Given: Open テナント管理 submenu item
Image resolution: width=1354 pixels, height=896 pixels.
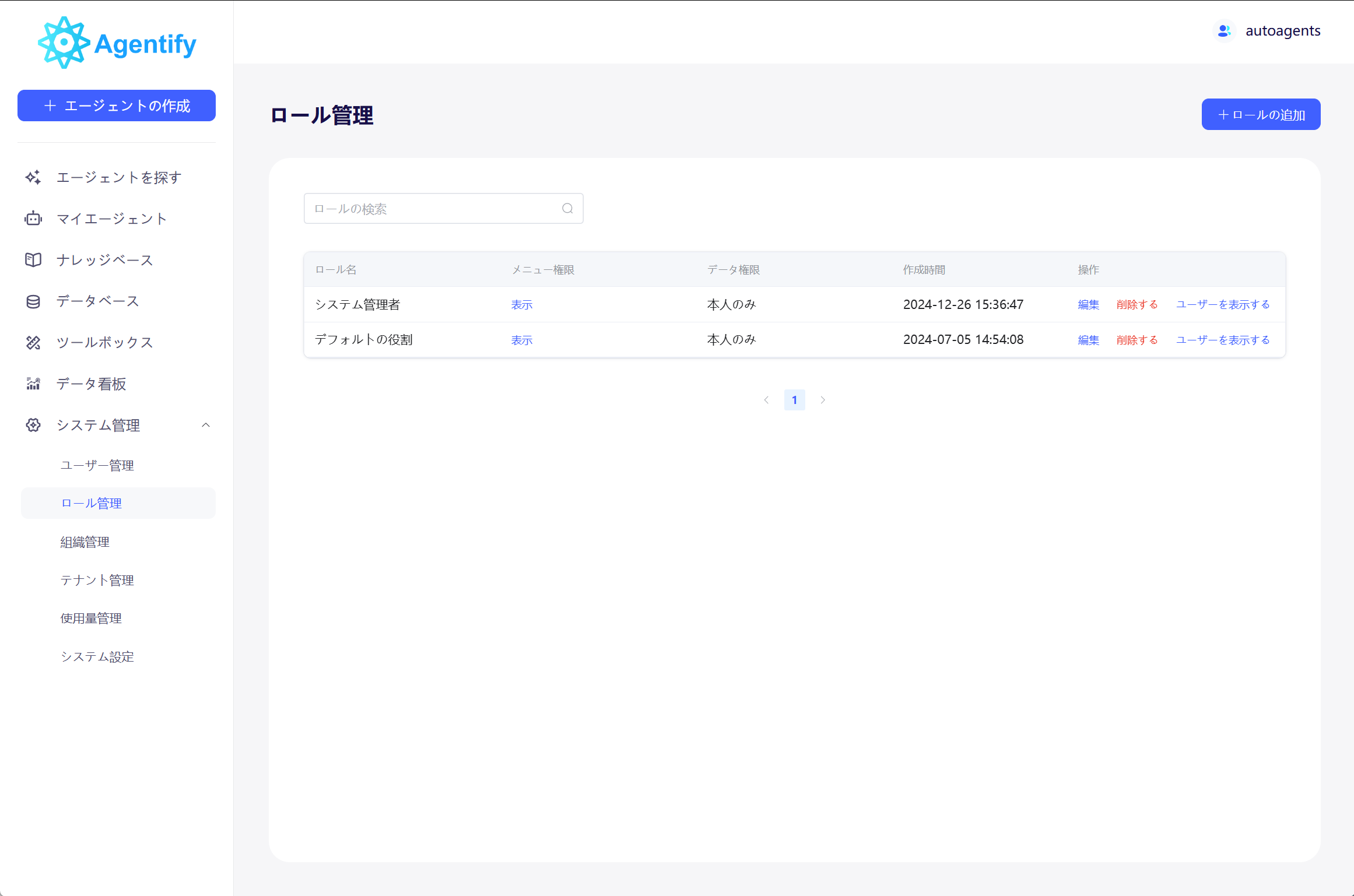Looking at the screenshot, I should [97, 580].
